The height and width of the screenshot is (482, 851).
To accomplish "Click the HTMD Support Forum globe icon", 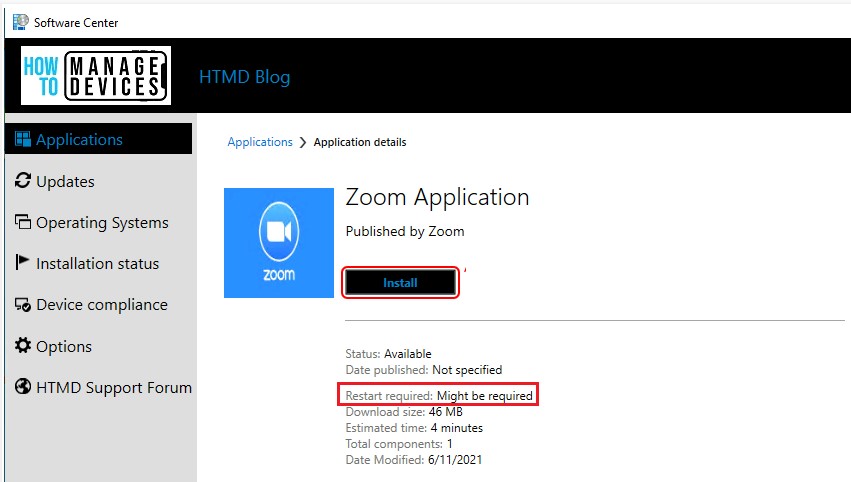I will coord(23,386).
